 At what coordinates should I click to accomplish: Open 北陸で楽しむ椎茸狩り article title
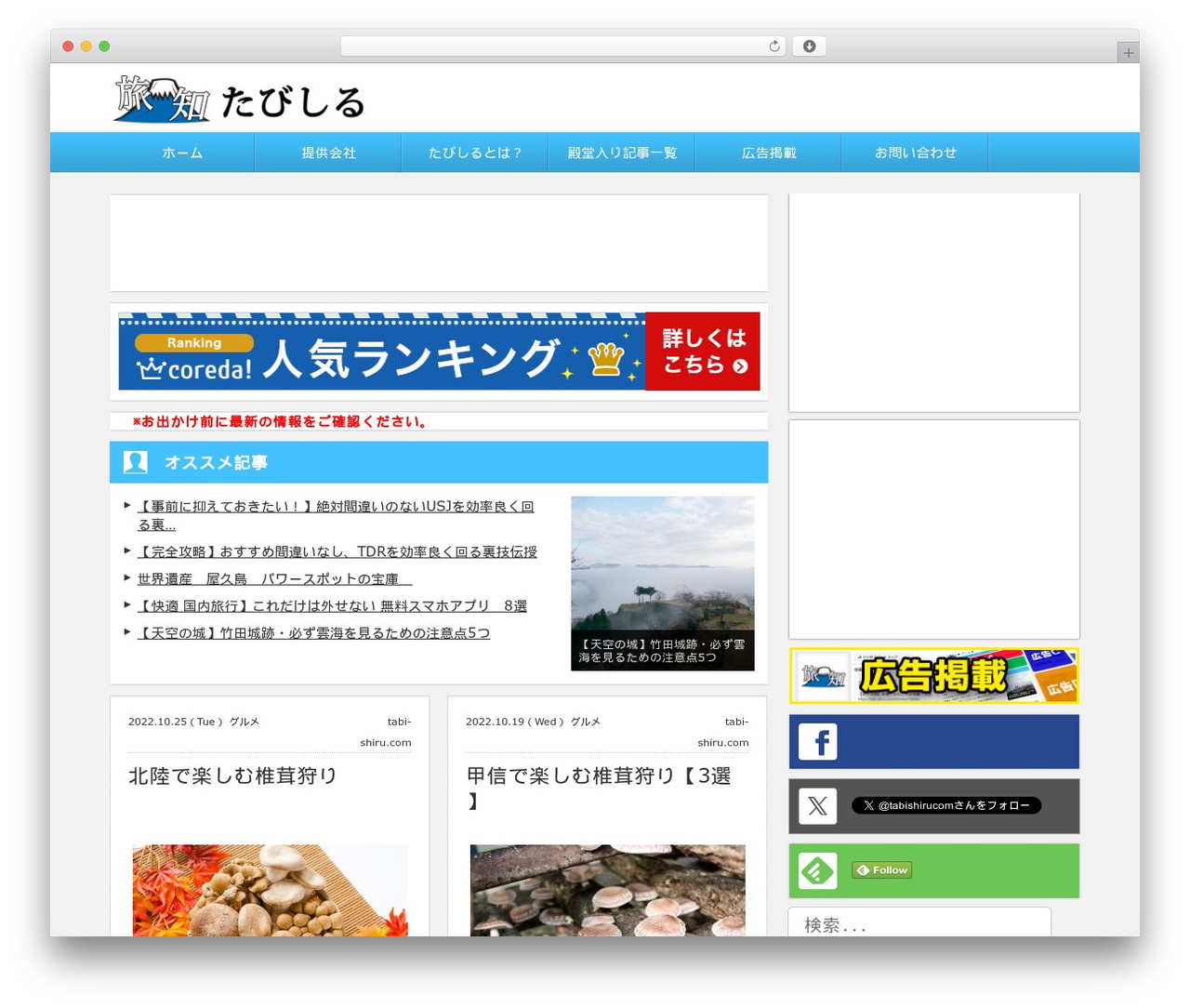[232, 776]
